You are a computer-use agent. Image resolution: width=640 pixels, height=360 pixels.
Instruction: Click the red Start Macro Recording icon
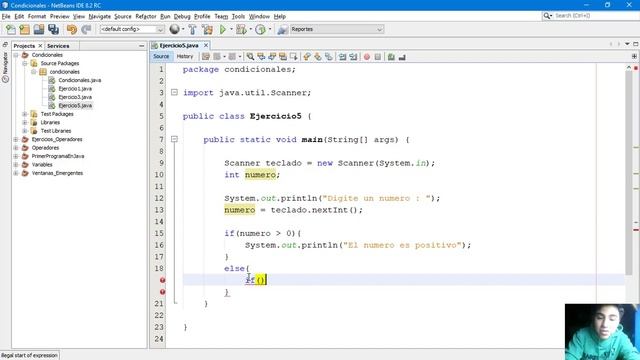coord(367,57)
